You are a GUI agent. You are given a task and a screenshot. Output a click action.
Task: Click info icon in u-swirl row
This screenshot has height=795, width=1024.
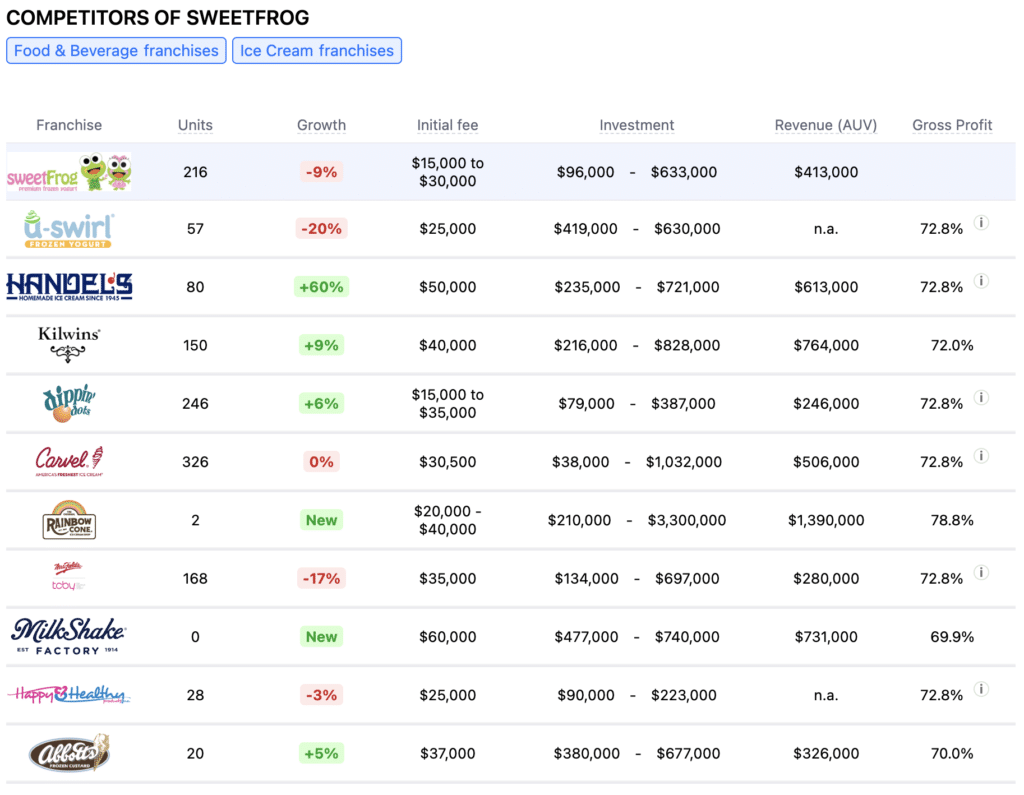pyautogui.click(x=981, y=223)
